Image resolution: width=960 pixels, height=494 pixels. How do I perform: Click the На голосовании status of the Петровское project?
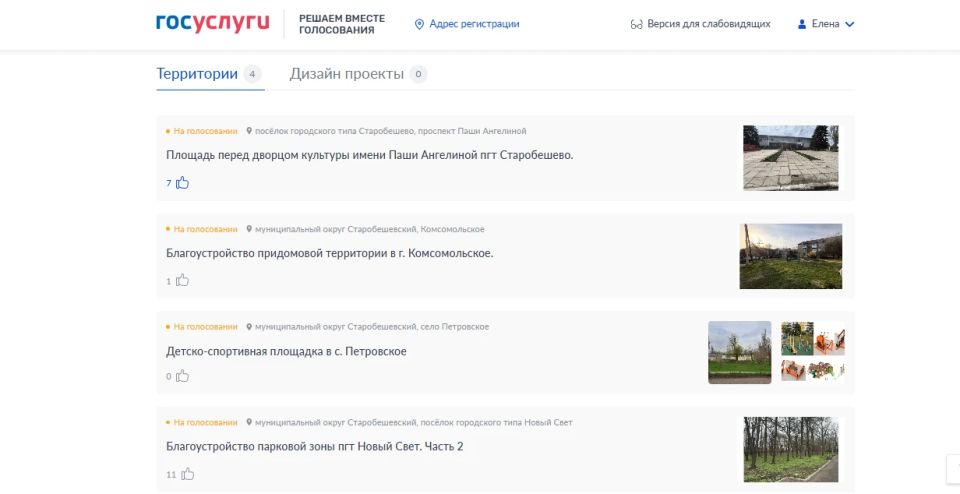[x=205, y=327]
